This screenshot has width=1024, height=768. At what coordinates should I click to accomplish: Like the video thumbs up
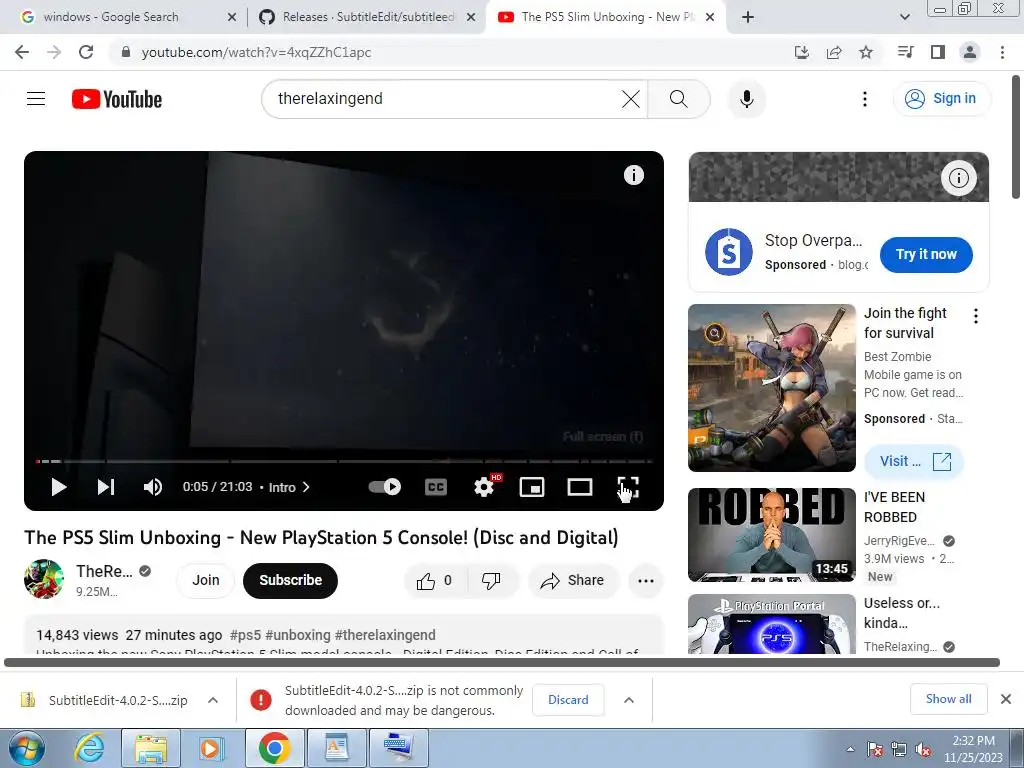(436, 581)
